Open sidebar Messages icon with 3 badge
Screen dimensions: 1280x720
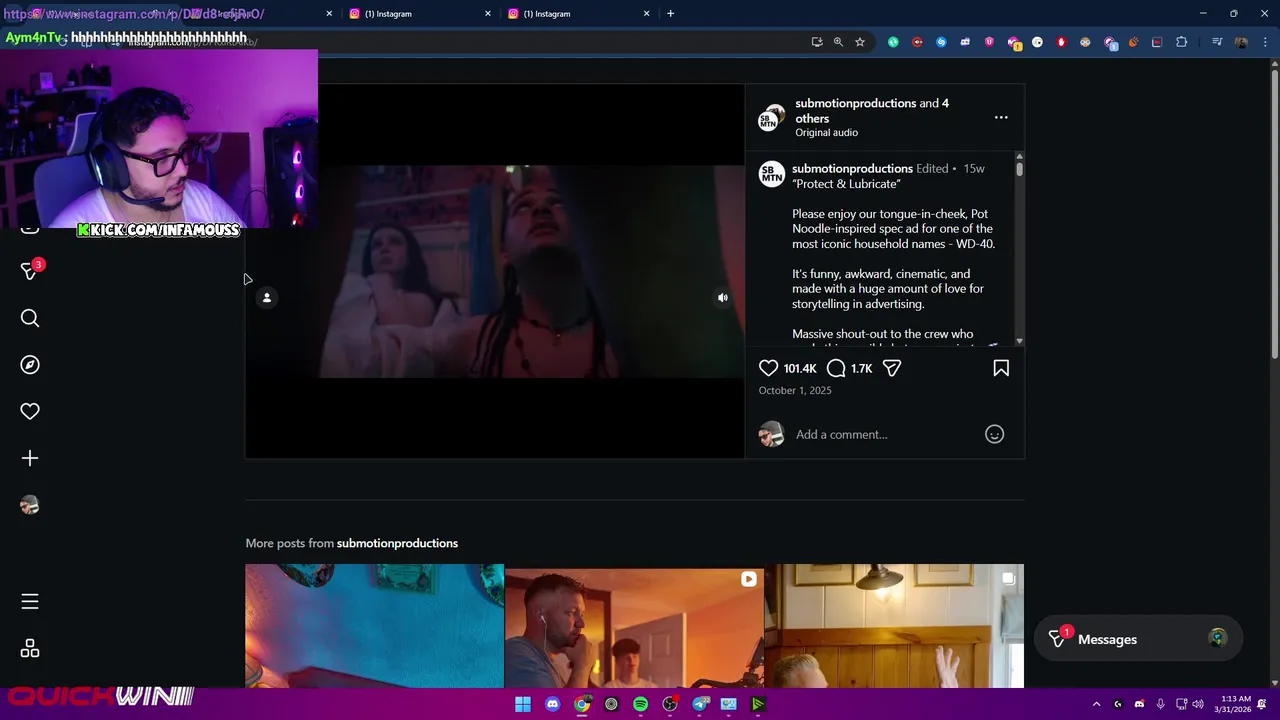(30, 271)
